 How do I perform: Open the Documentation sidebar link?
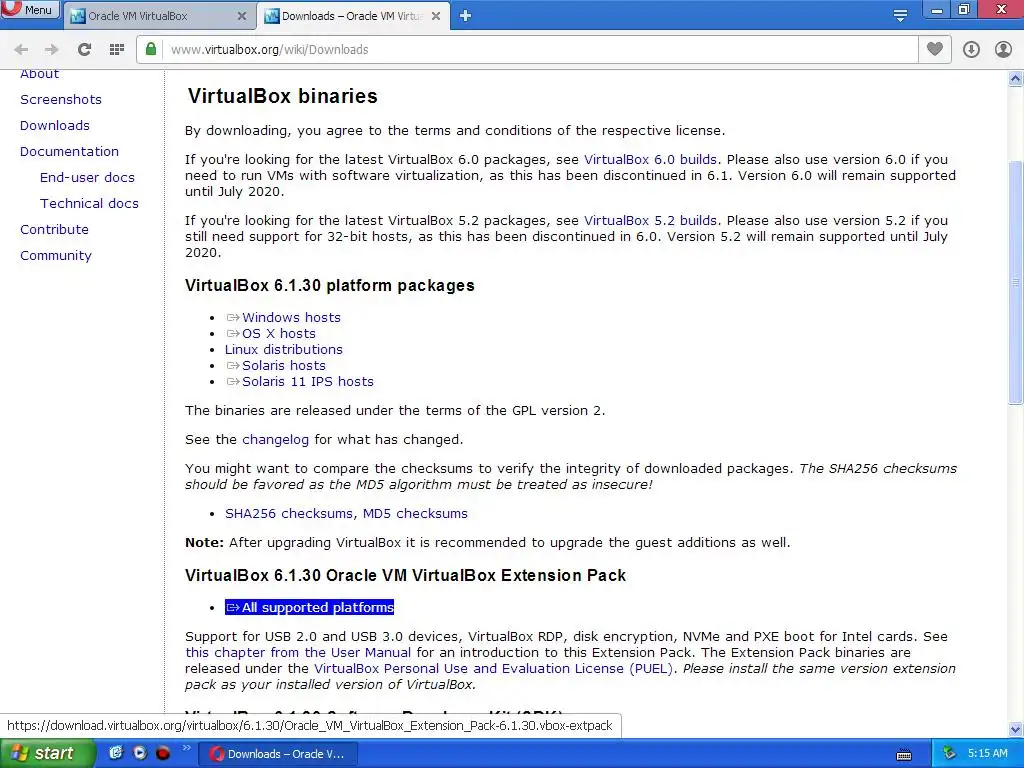[x=69, y=152]
